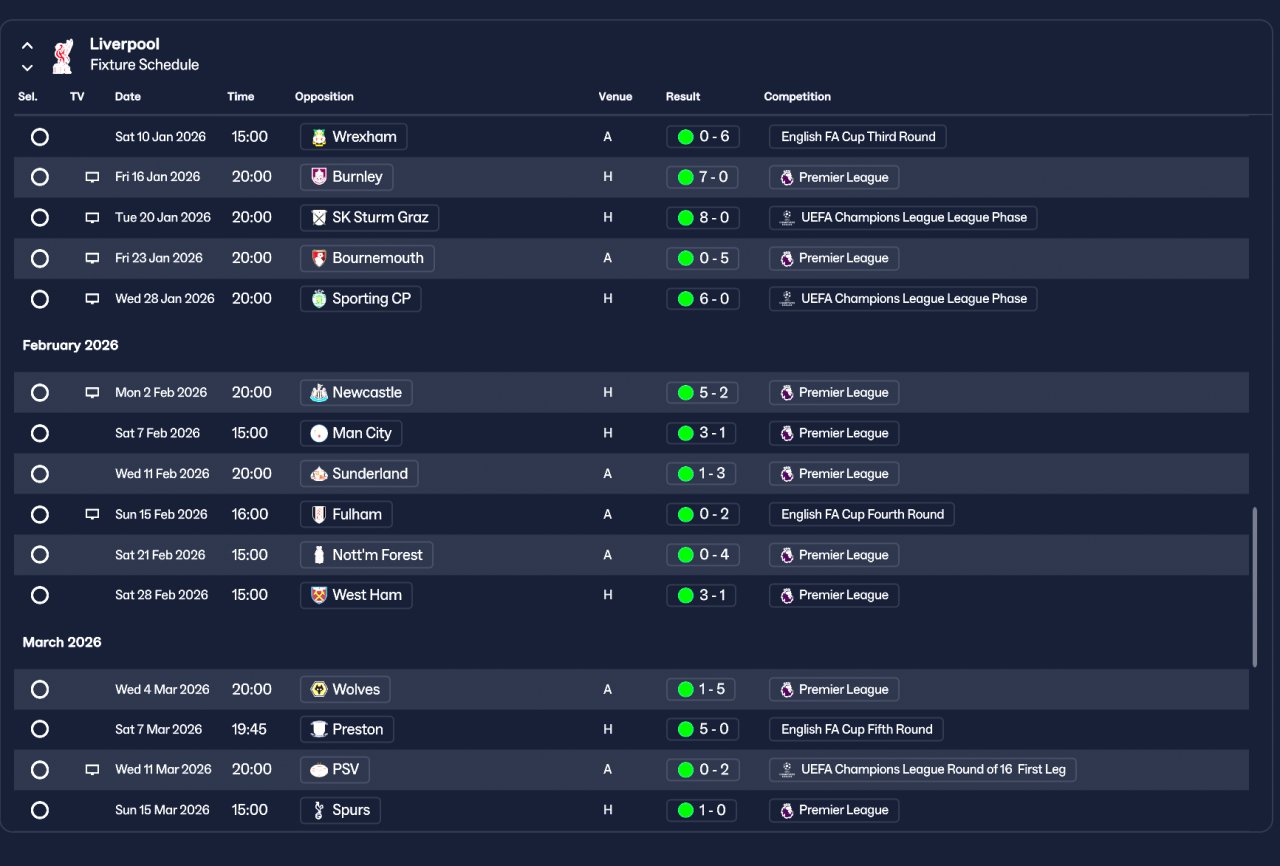
Task: Click the down chevron beside Liverpool crest
Action: point(27,68)
